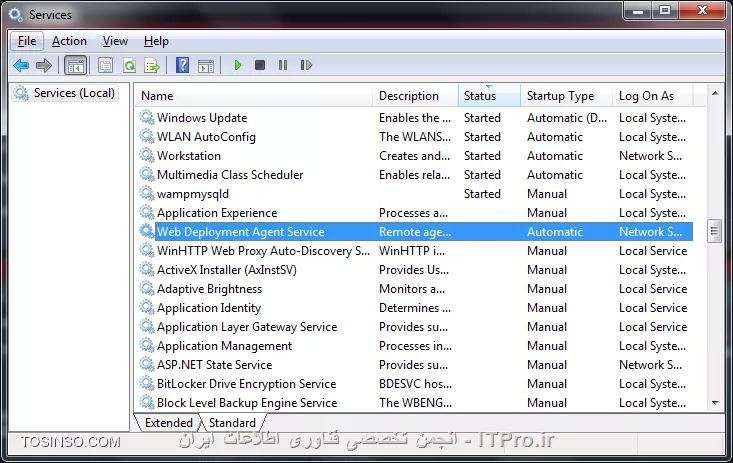Sort by the Status column header
Viewport: 733px width, 463px height.
point(489,96)
